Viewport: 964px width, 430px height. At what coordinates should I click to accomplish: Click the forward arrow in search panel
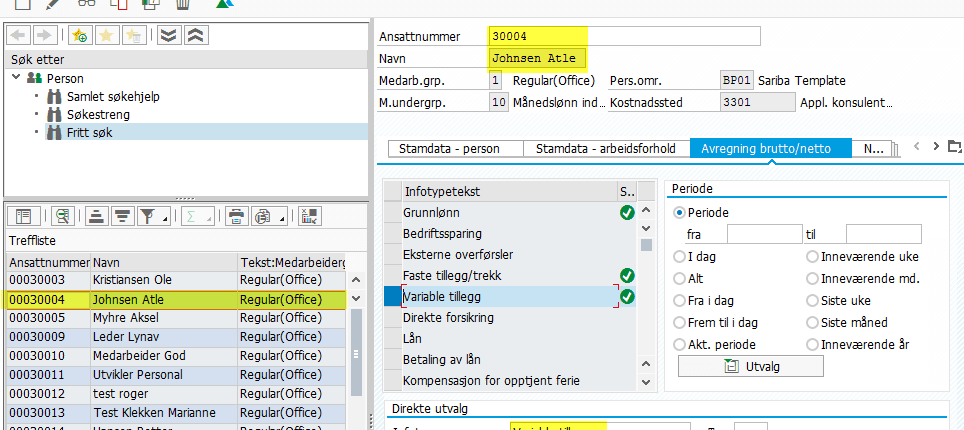pos(47,36)
